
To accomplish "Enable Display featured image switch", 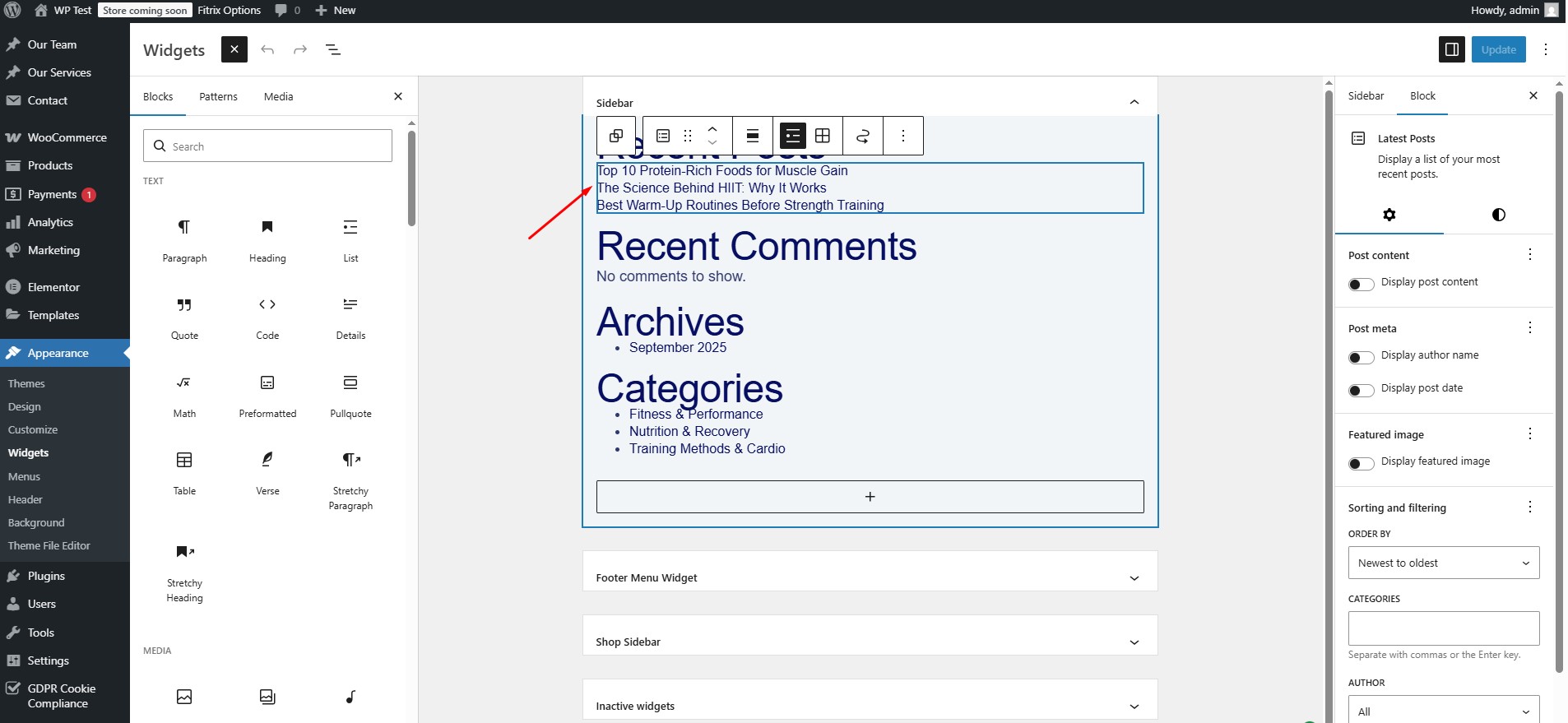I will (1362, 463).
